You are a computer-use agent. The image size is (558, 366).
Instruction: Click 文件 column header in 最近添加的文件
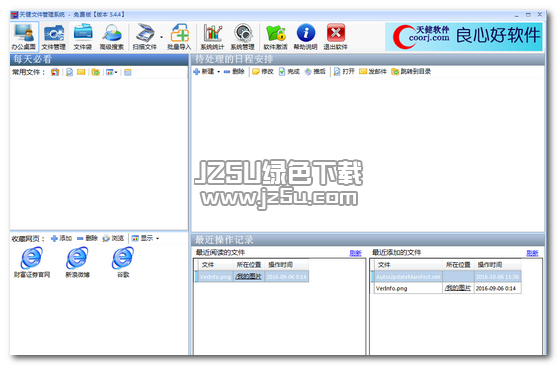coord(407,265)
